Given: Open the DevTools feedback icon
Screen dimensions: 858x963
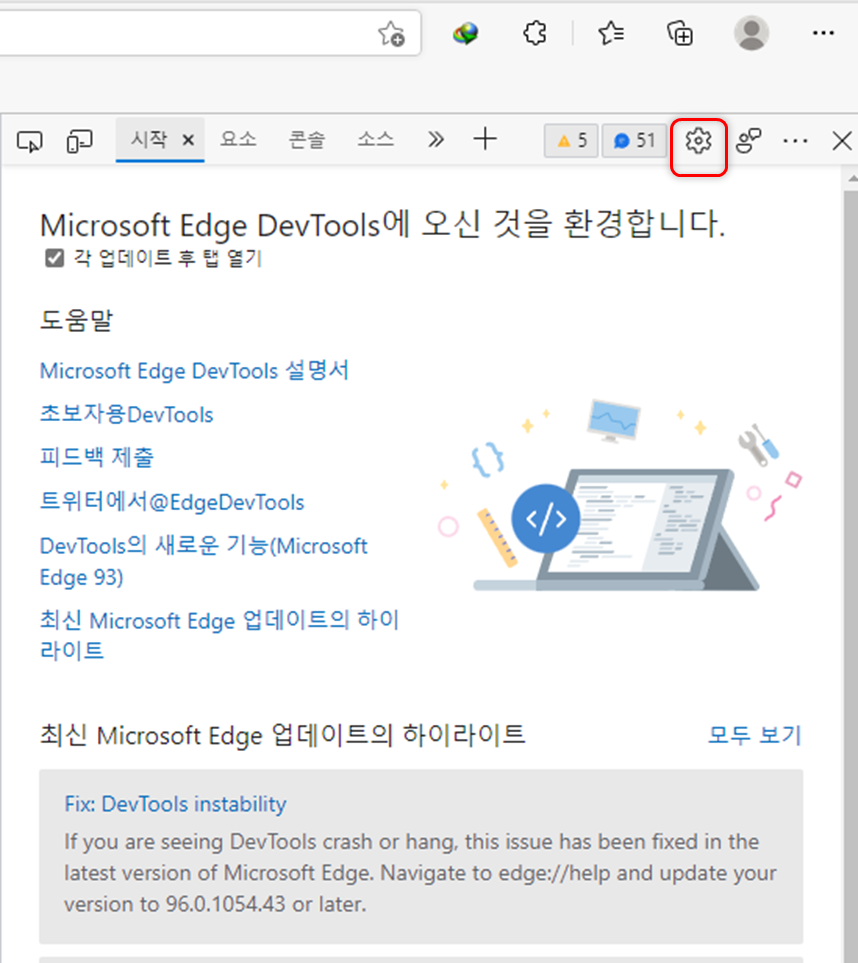Looking at the screenshot, I should [x=748, y=141].
